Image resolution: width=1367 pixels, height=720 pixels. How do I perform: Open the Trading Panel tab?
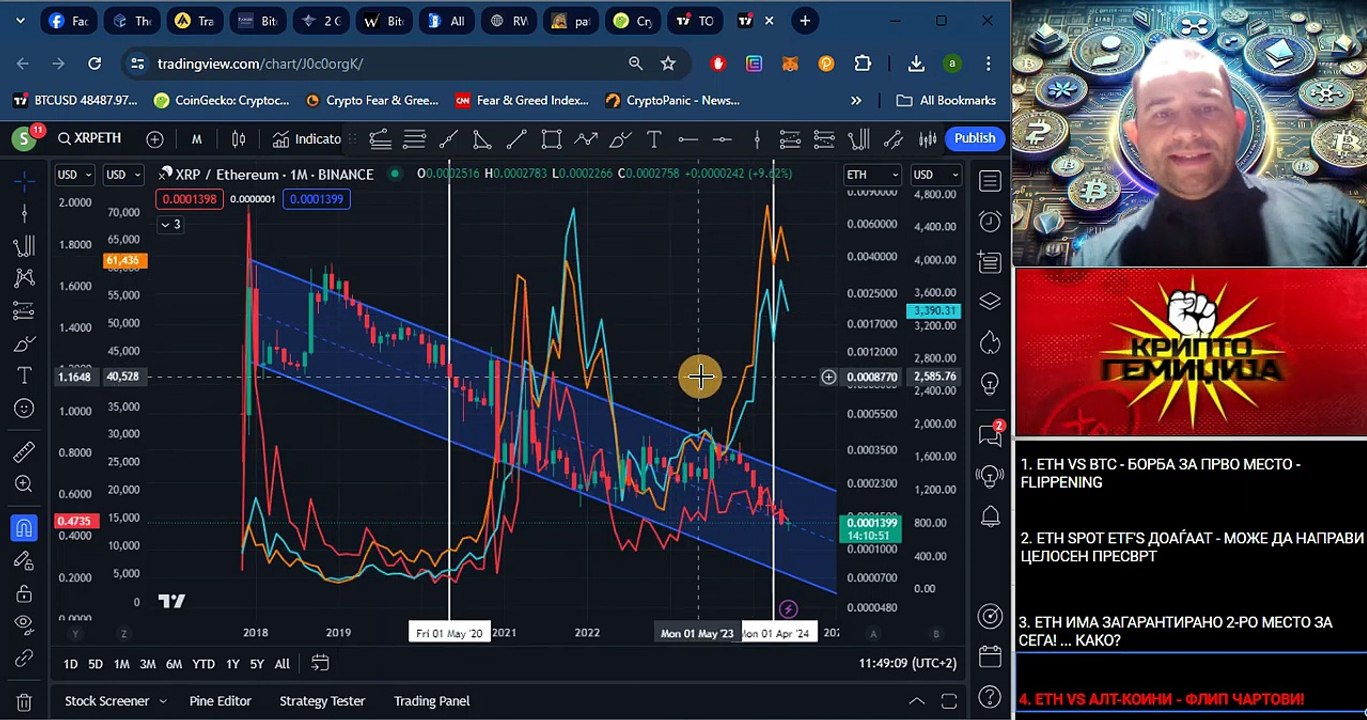coord(432,701)
